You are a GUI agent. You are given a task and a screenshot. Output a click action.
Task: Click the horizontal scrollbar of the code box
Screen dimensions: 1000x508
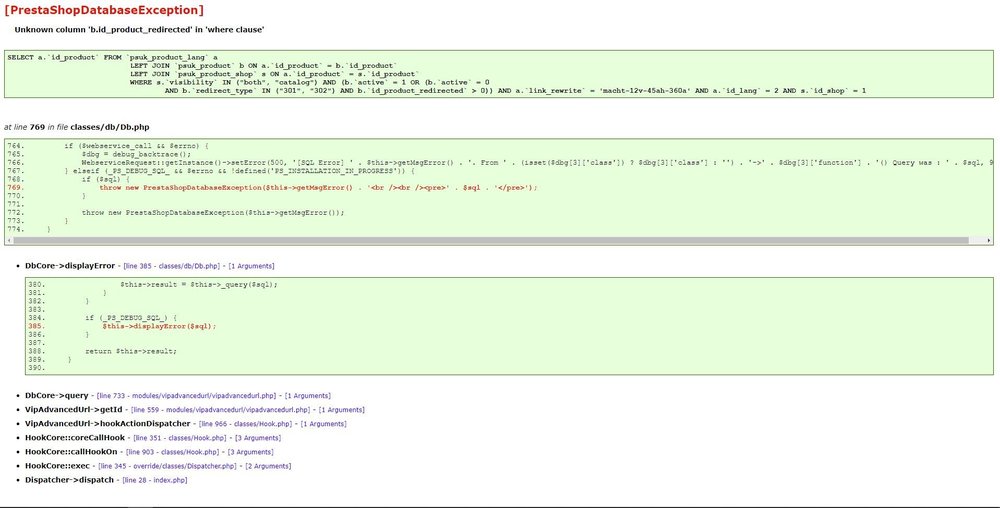491,240
